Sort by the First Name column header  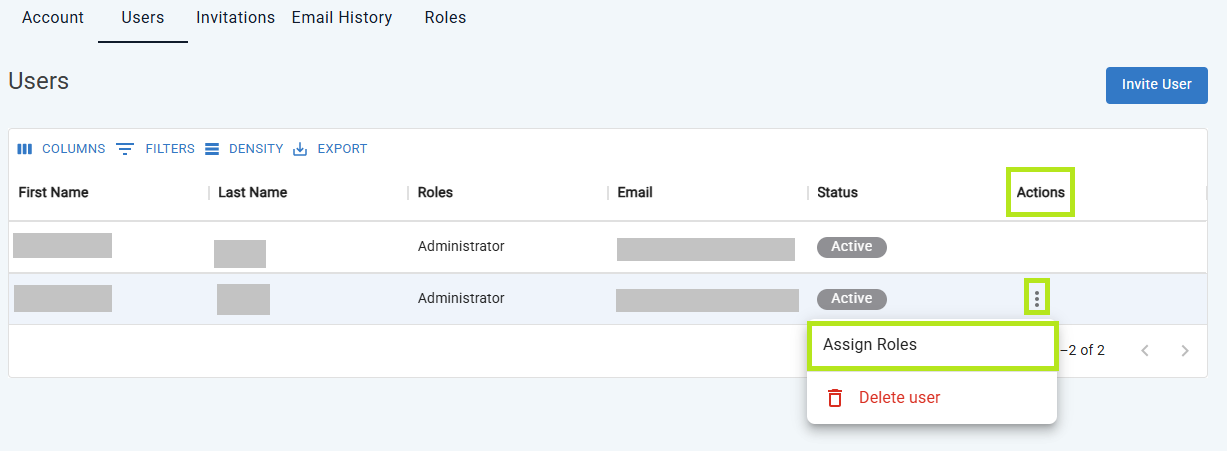54,192
